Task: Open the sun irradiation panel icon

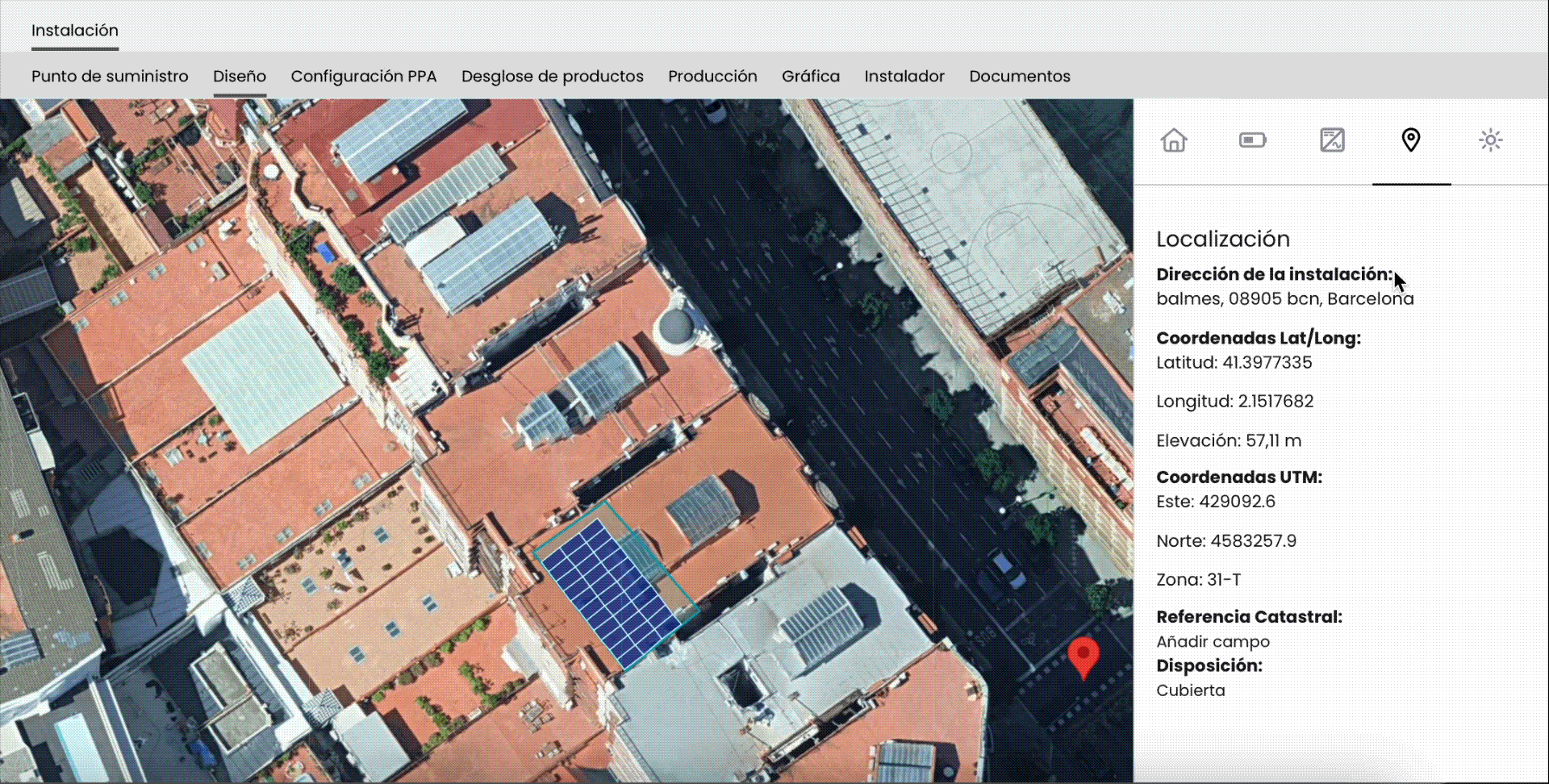Action: [1490, 140]
